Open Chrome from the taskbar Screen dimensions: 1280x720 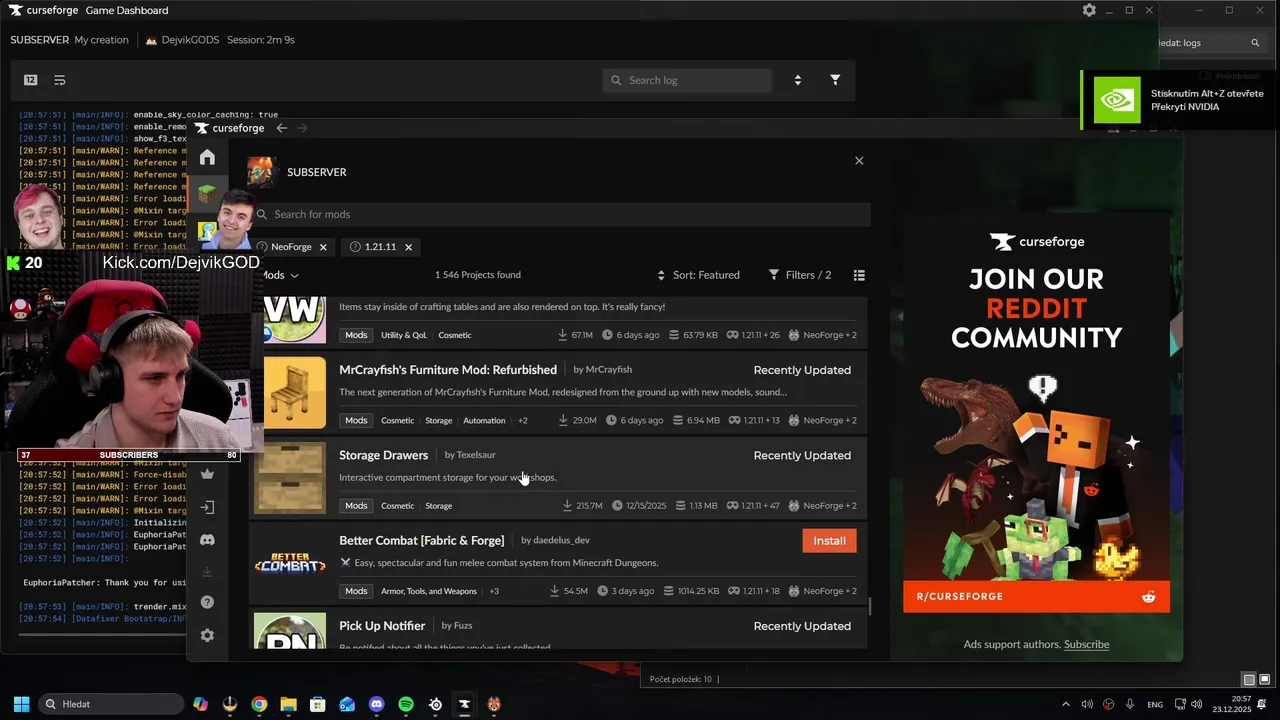(259, 704)
